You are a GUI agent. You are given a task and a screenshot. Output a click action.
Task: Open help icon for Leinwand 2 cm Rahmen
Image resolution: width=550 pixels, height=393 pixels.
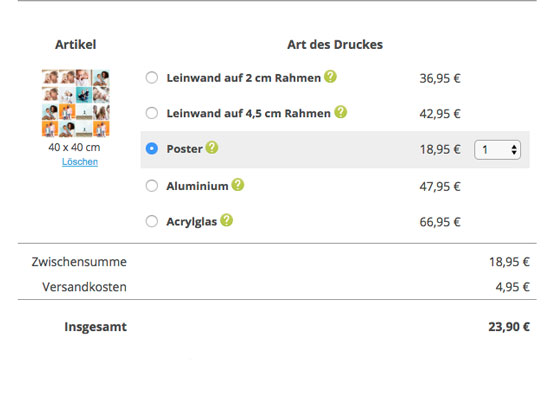tap(330, 76)
